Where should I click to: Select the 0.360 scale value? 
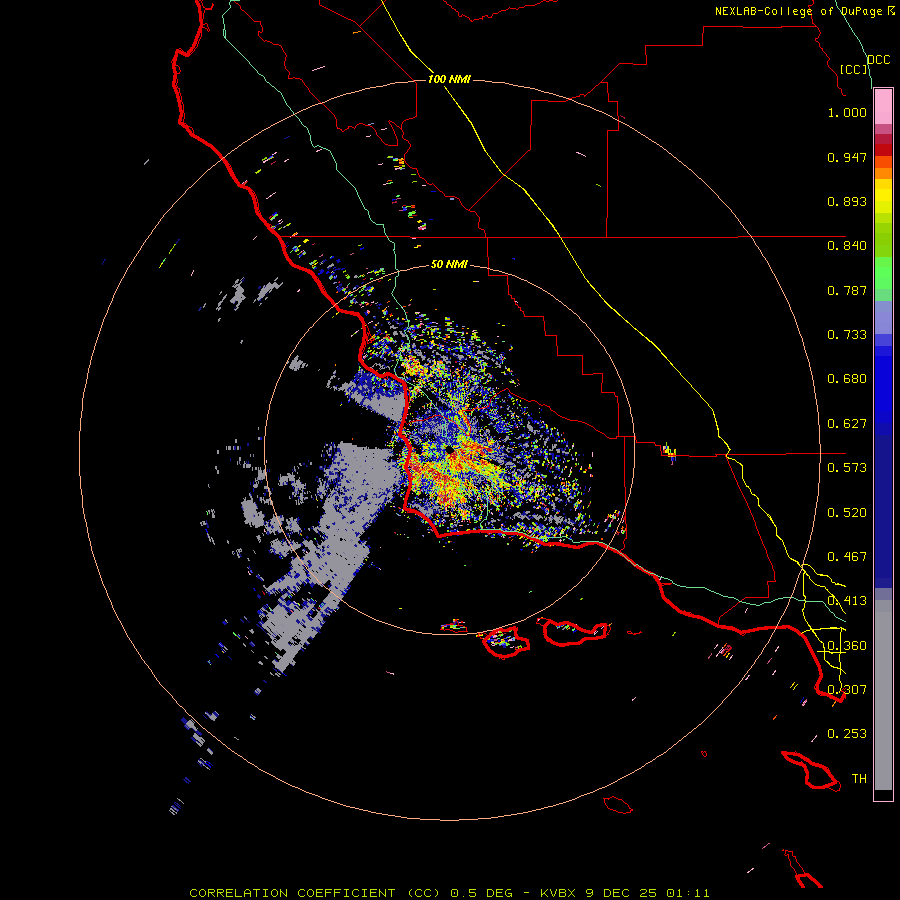(x=847, y=646)
